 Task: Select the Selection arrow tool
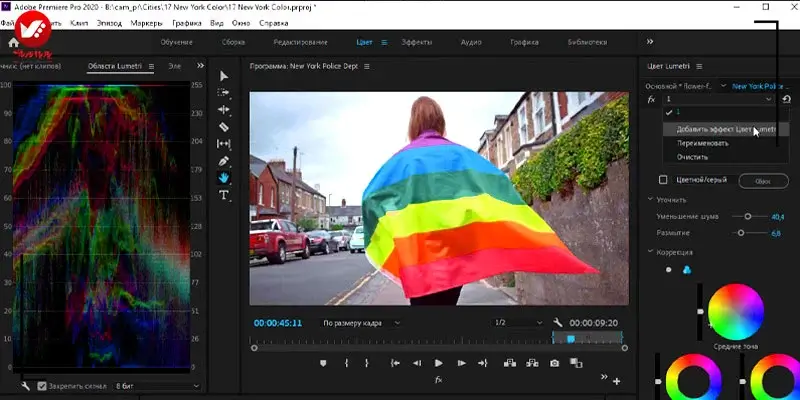[223, 76]
